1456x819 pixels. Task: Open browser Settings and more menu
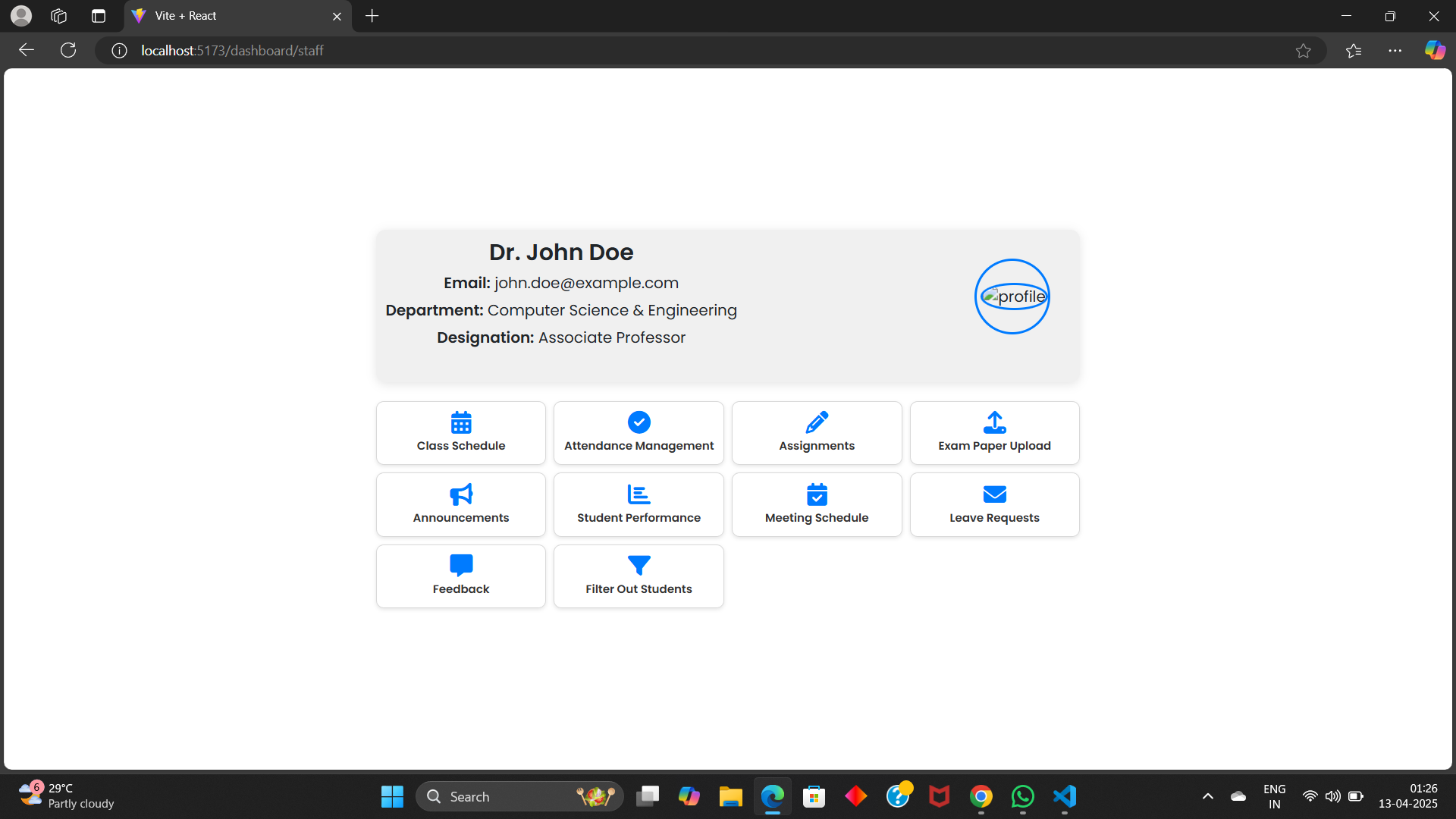(1395, 51)
